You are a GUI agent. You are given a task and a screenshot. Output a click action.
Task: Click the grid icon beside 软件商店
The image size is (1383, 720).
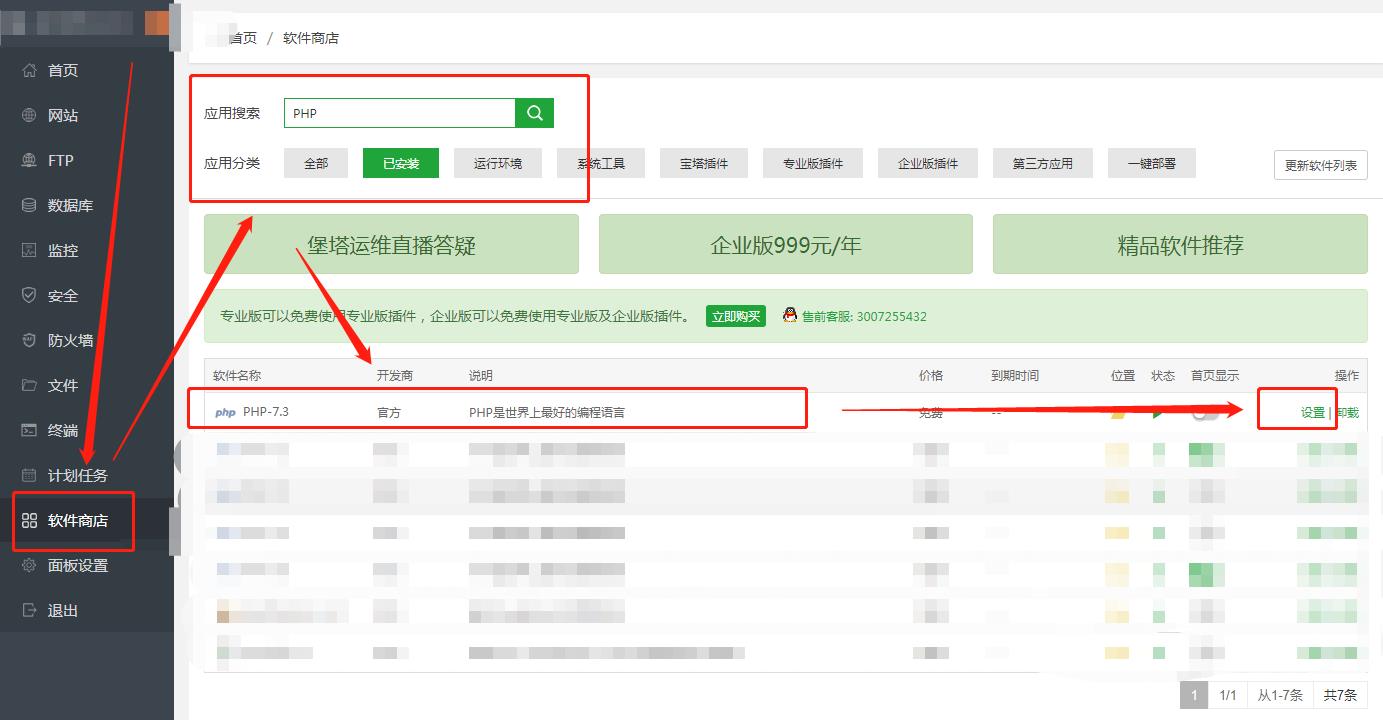29,520
